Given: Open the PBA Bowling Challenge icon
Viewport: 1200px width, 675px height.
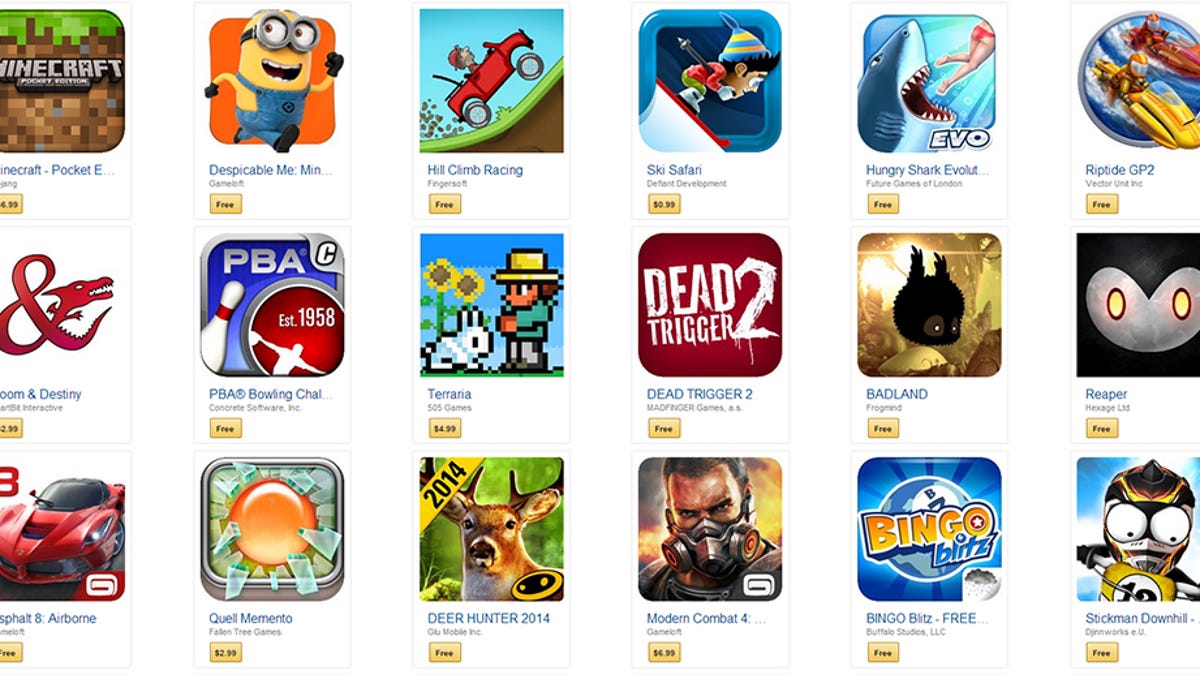Looking at the screenshot, I should [x=272, y=305].
